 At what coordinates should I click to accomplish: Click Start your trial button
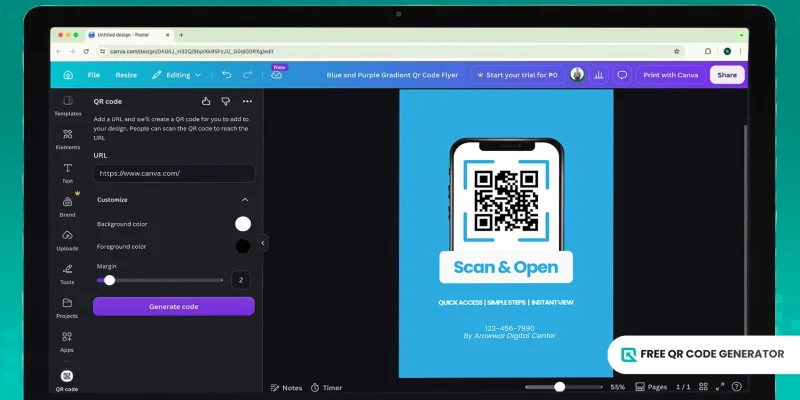point(517,75)
